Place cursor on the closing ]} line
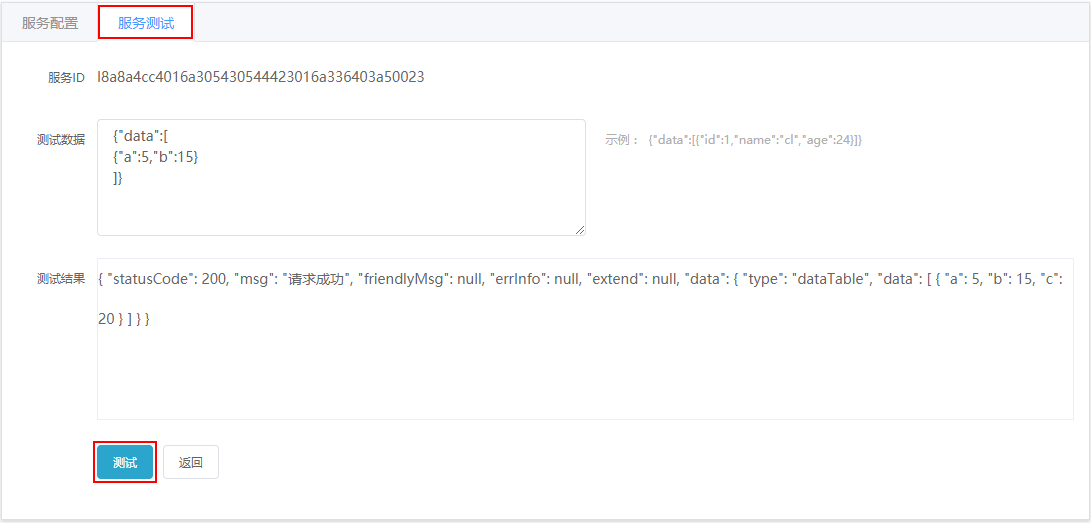Viewport: 1091px width, 523px height. coord(118,179)
